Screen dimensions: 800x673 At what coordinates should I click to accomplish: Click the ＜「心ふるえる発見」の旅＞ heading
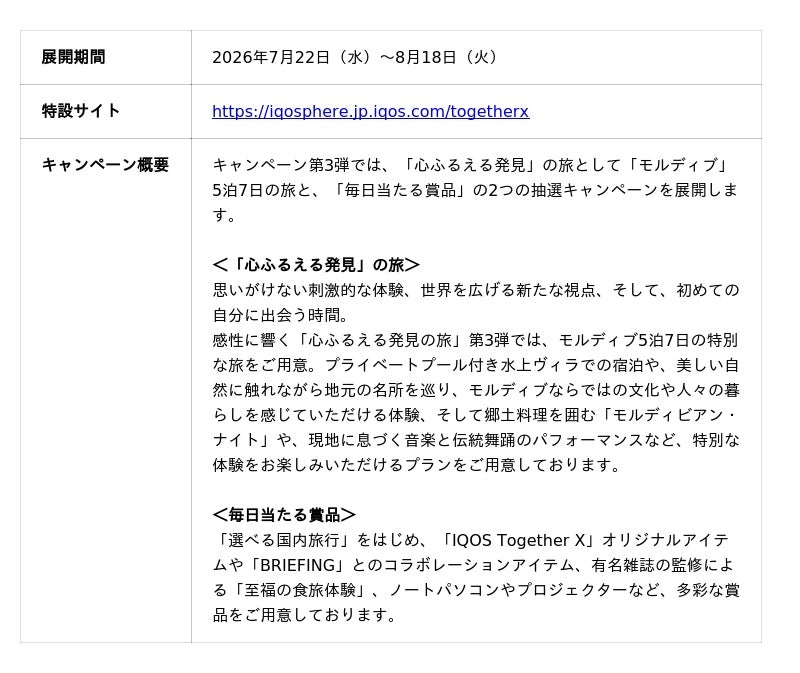[316, 265]
